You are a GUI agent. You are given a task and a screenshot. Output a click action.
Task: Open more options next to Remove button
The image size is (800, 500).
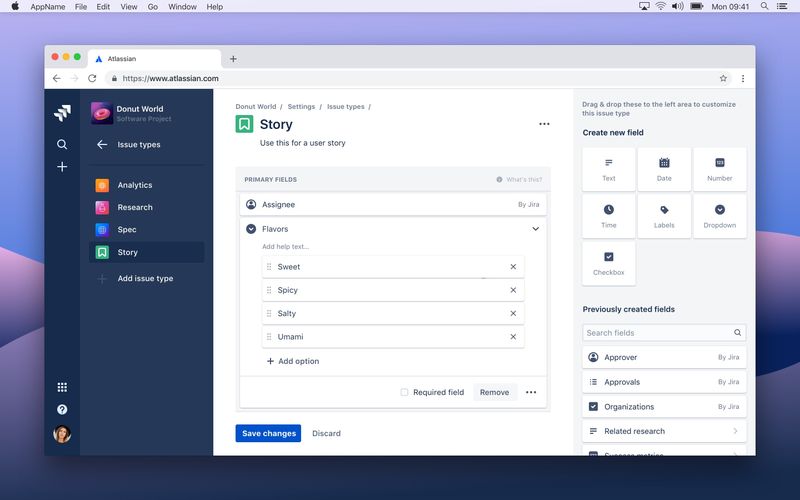[x=531, y=392]
